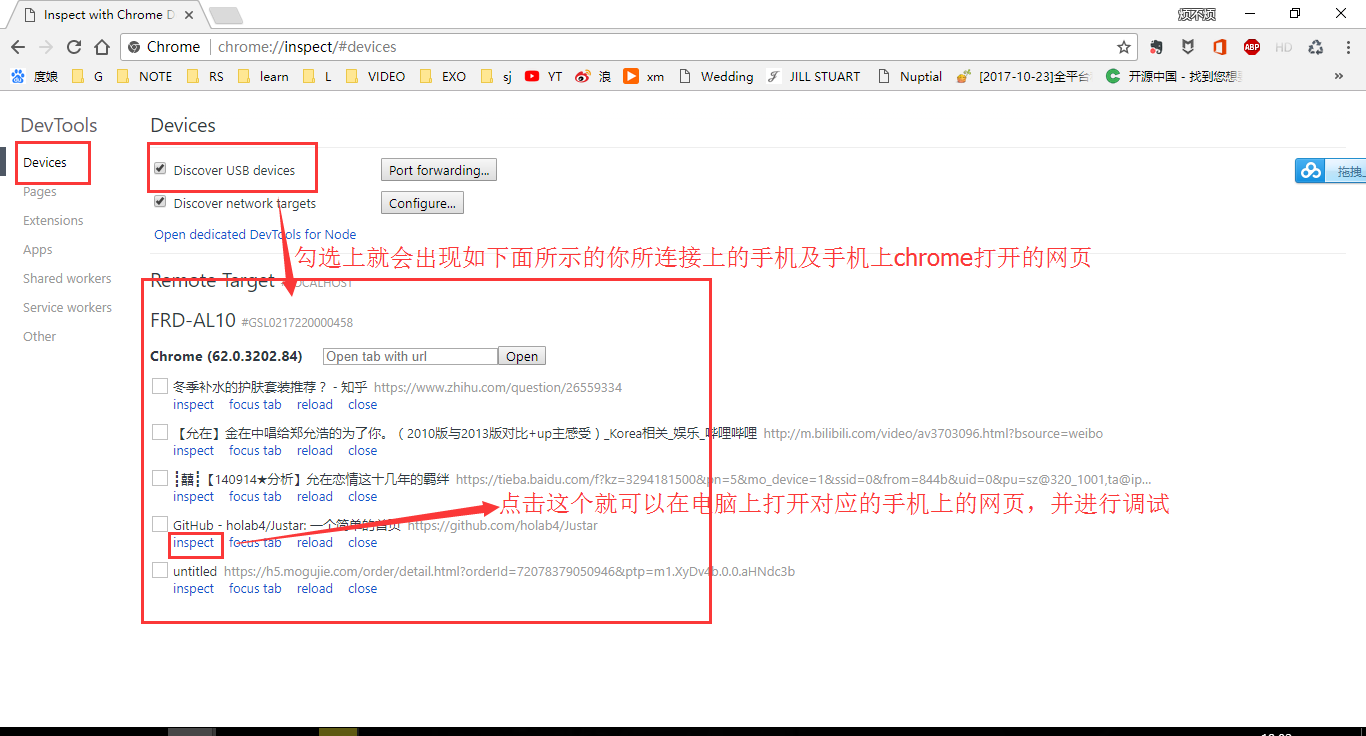
Task: Tick the checkbox for the 知乎 page
Action: pyautogui.click(x=160, y=386)
